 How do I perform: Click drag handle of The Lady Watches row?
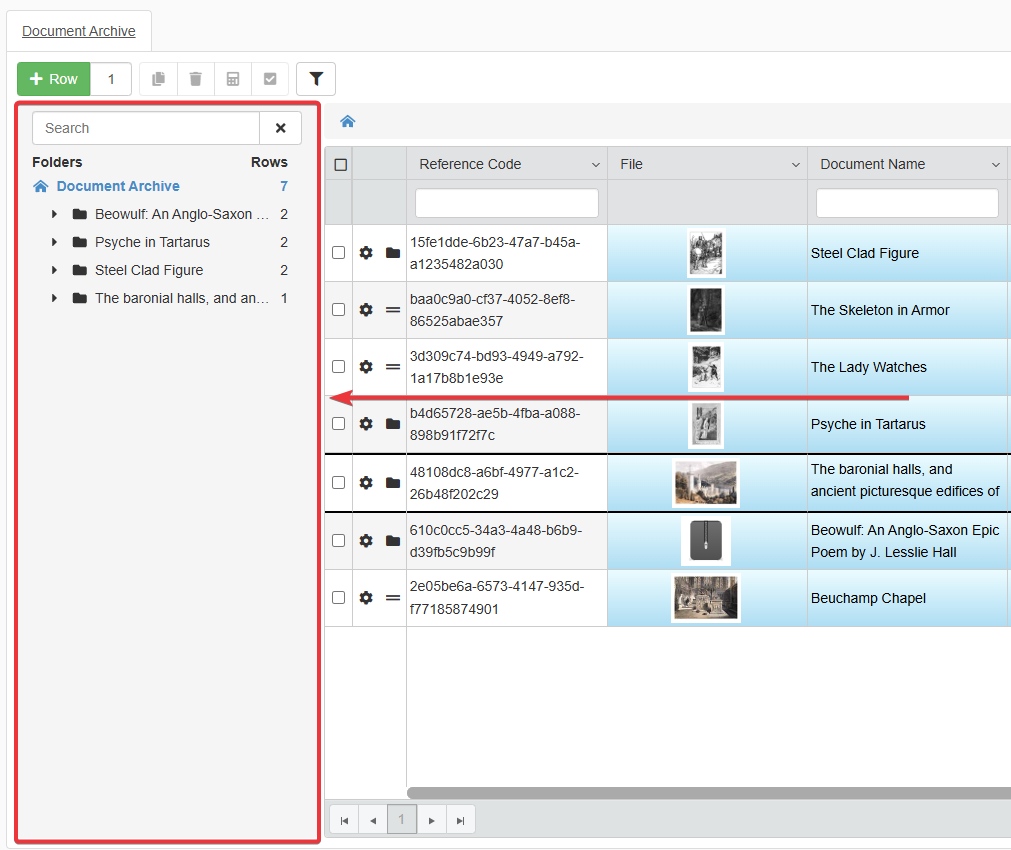point(393,366)
